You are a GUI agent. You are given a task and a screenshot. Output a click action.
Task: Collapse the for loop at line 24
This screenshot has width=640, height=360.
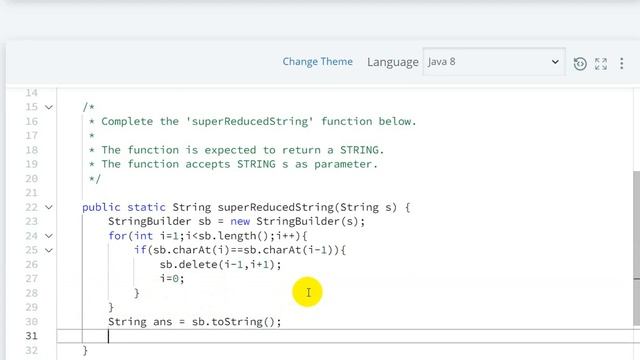click(49, 236)
